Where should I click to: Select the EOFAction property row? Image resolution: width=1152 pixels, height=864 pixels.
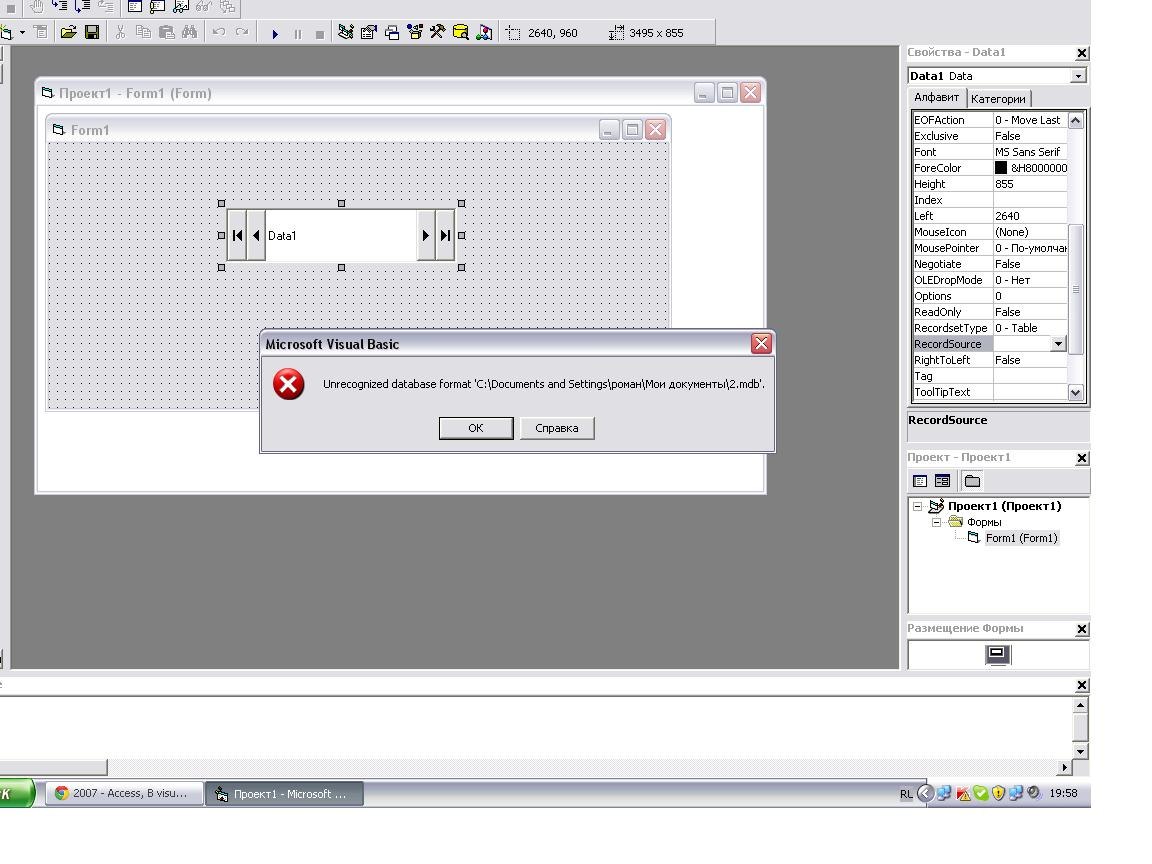990,120
